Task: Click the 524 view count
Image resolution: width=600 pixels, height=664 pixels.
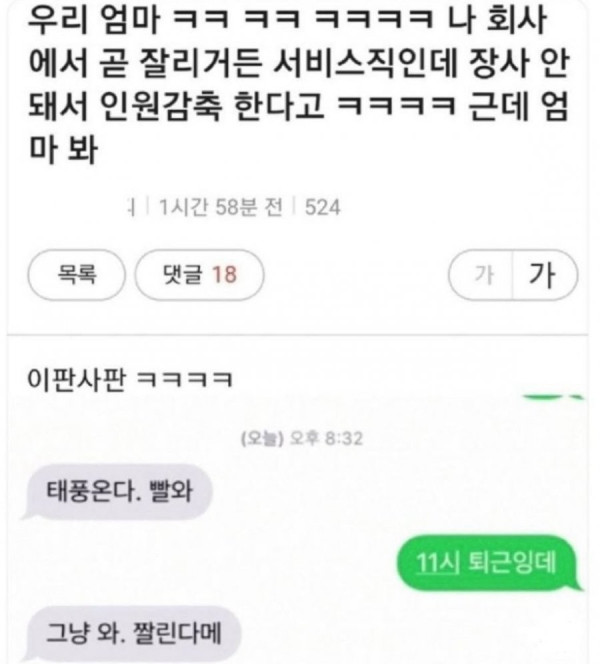Action: click(323, 208)
